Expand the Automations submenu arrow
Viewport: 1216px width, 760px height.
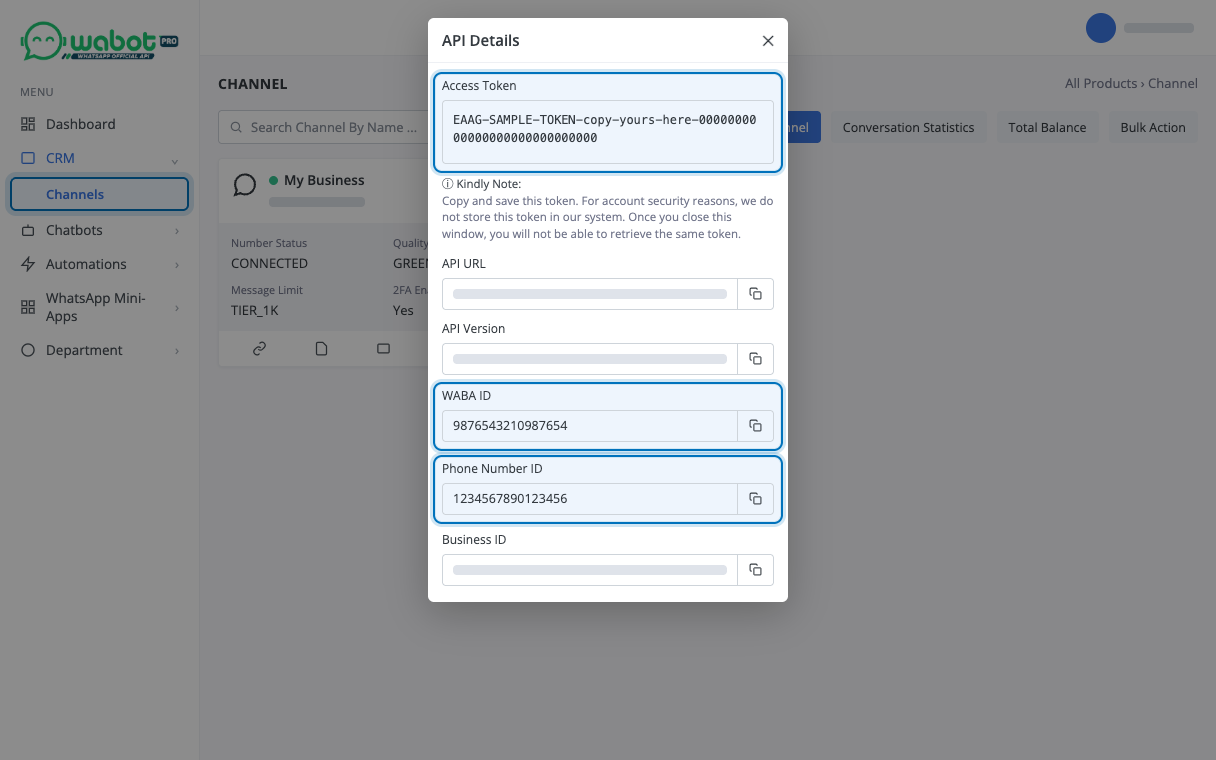point(177,265)
